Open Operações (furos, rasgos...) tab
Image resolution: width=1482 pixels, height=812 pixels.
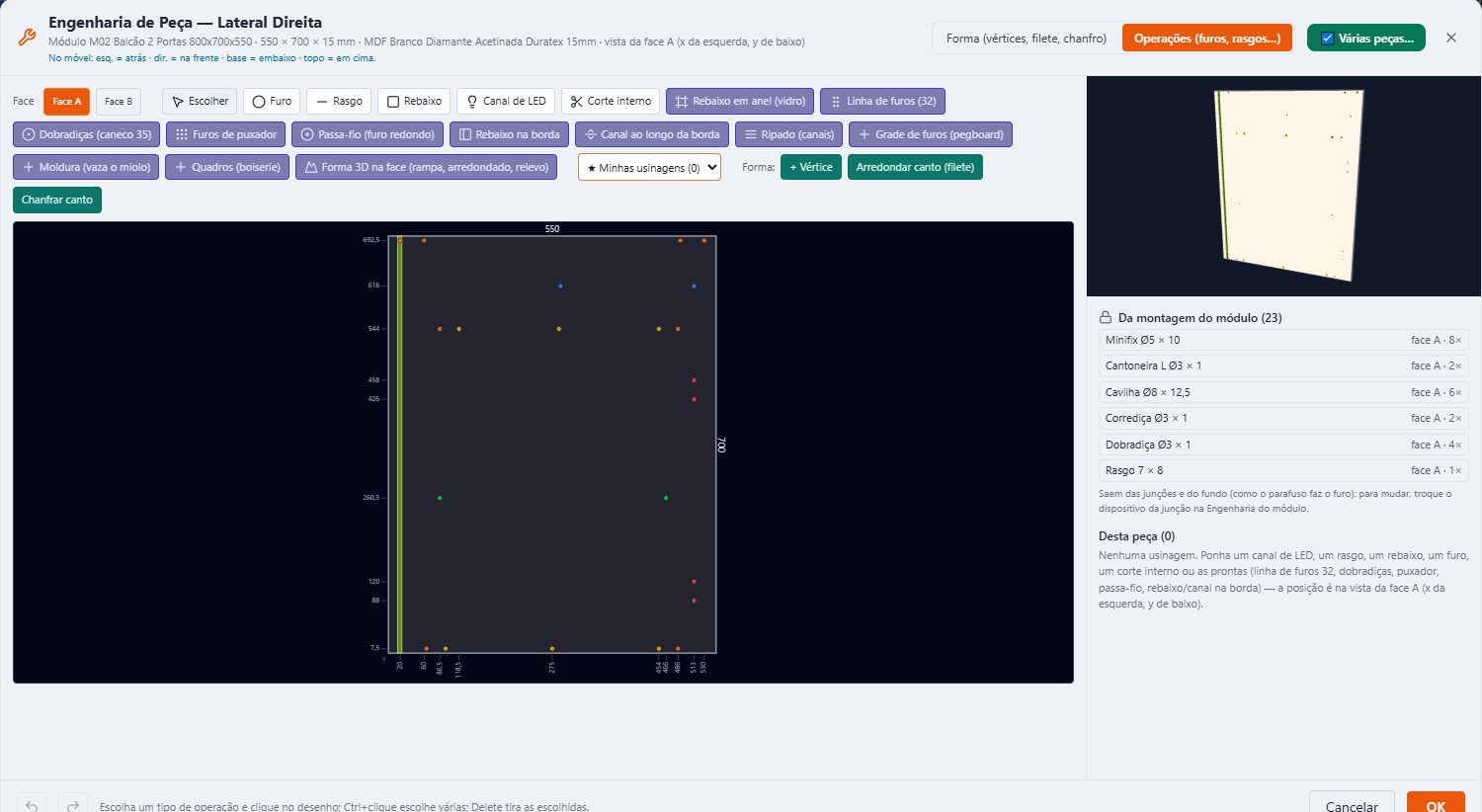[1207, 39]
